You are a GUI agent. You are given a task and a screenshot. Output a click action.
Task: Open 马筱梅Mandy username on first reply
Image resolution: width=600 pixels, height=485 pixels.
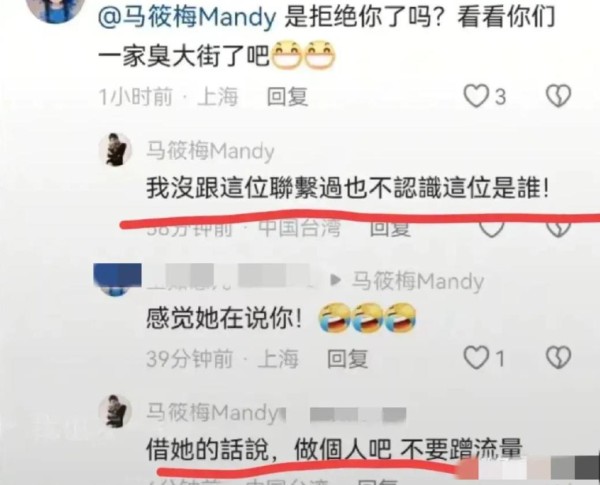pos(210,151)
